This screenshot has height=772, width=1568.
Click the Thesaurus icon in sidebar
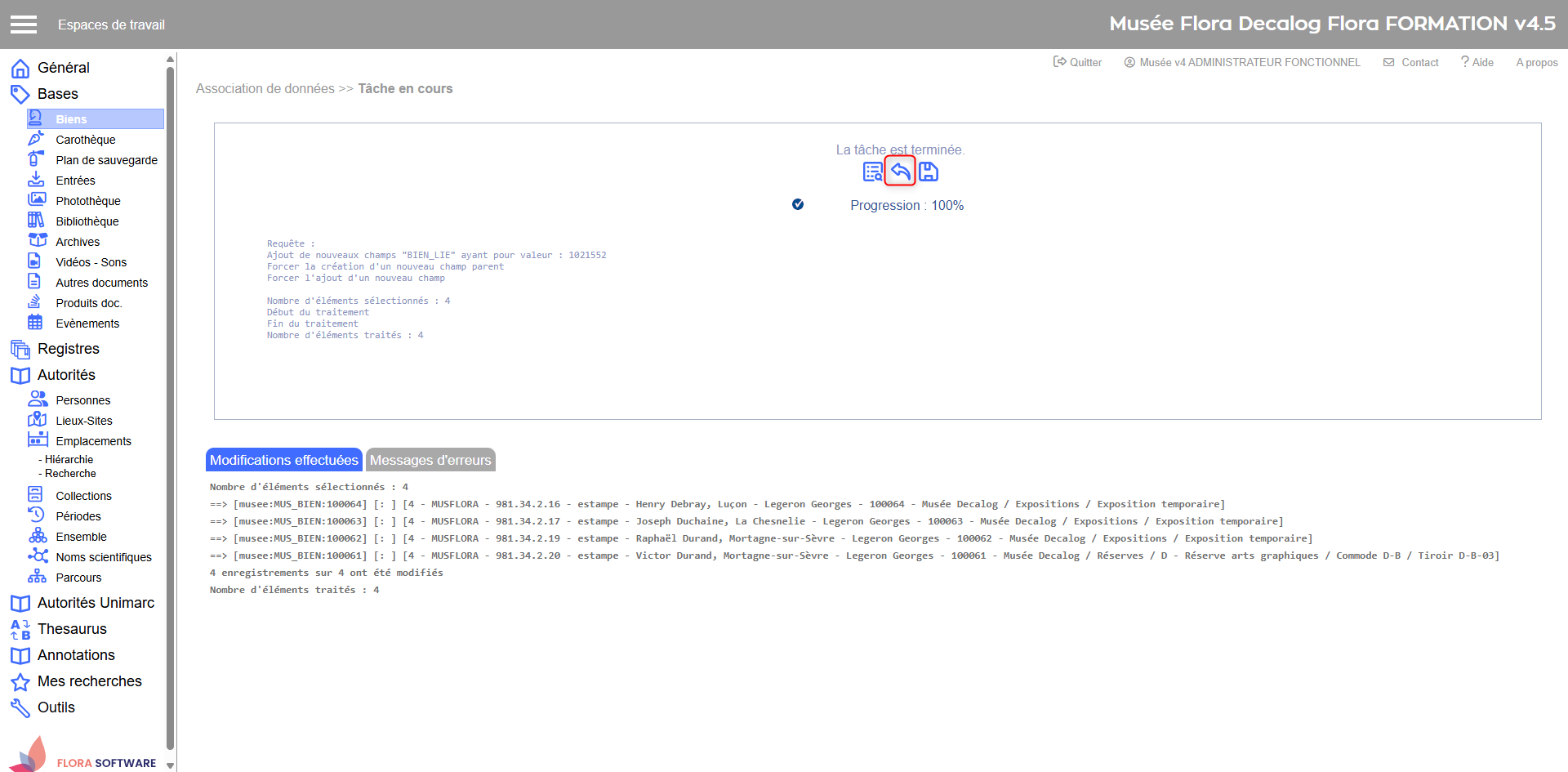point(20,629)
